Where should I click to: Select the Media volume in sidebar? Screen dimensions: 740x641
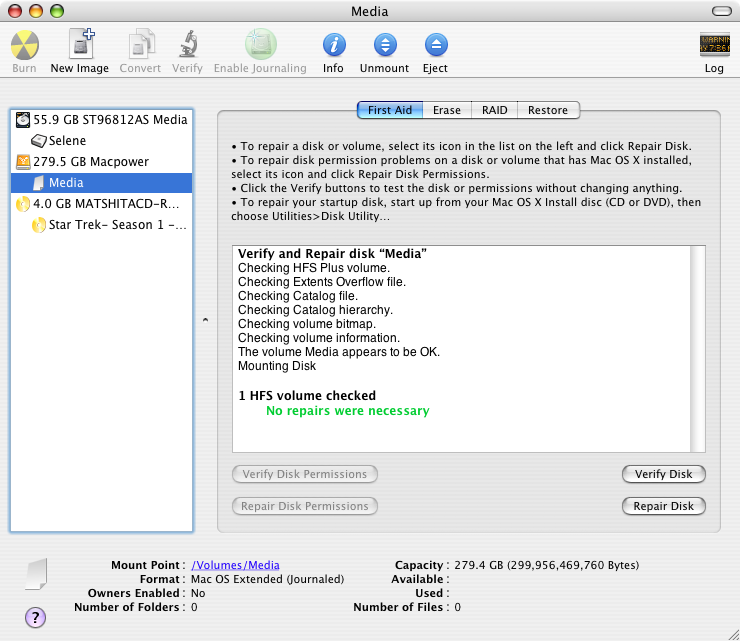point(101,183)
